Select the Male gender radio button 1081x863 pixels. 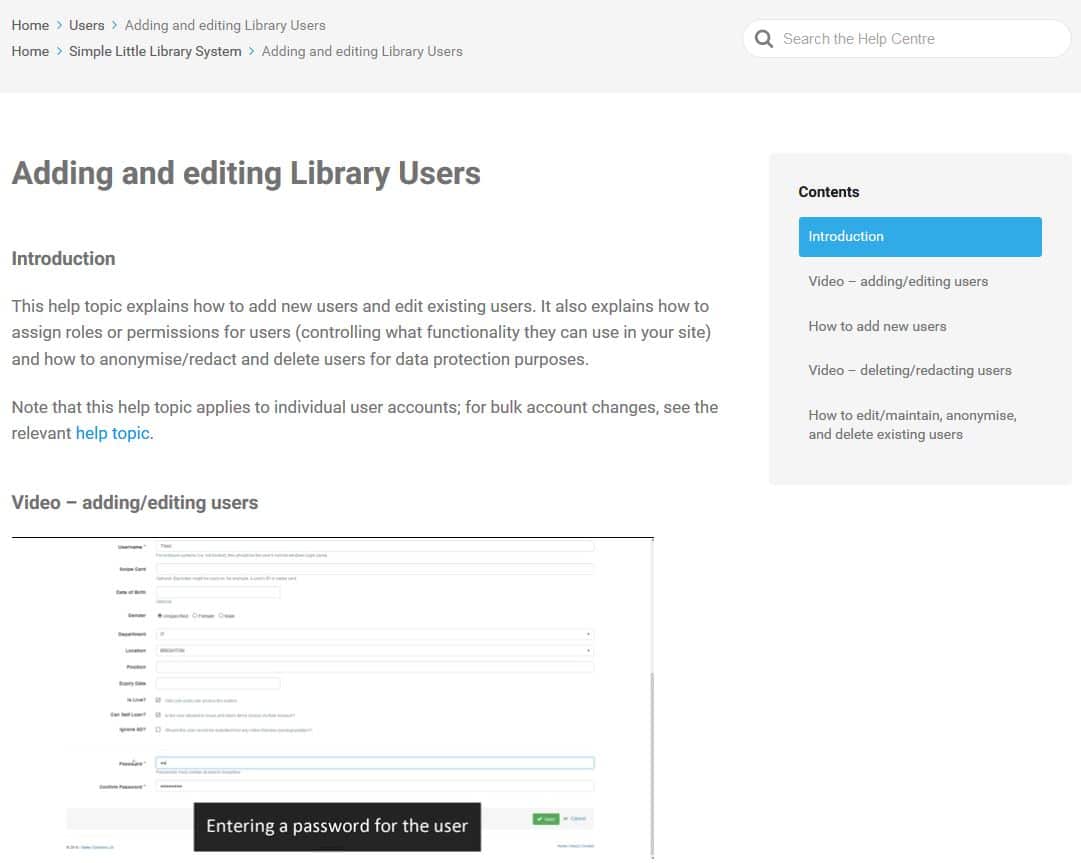221,616
